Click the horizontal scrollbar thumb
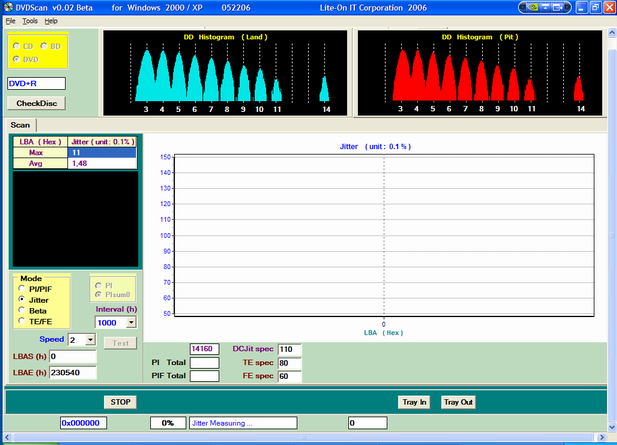The width and height of the screenshot is (617, 445). coord(303,437)
